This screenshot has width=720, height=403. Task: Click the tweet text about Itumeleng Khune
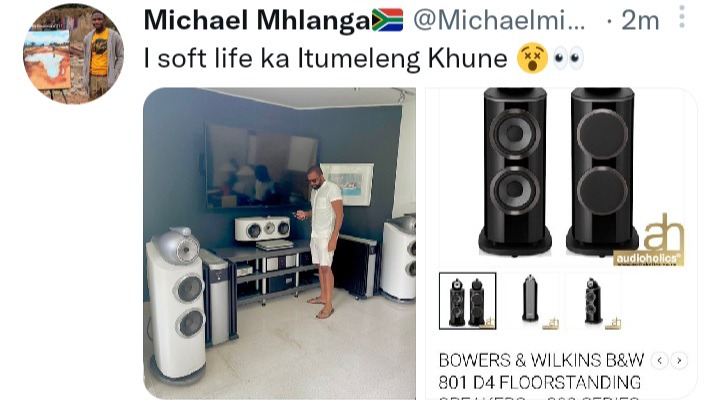326,59
